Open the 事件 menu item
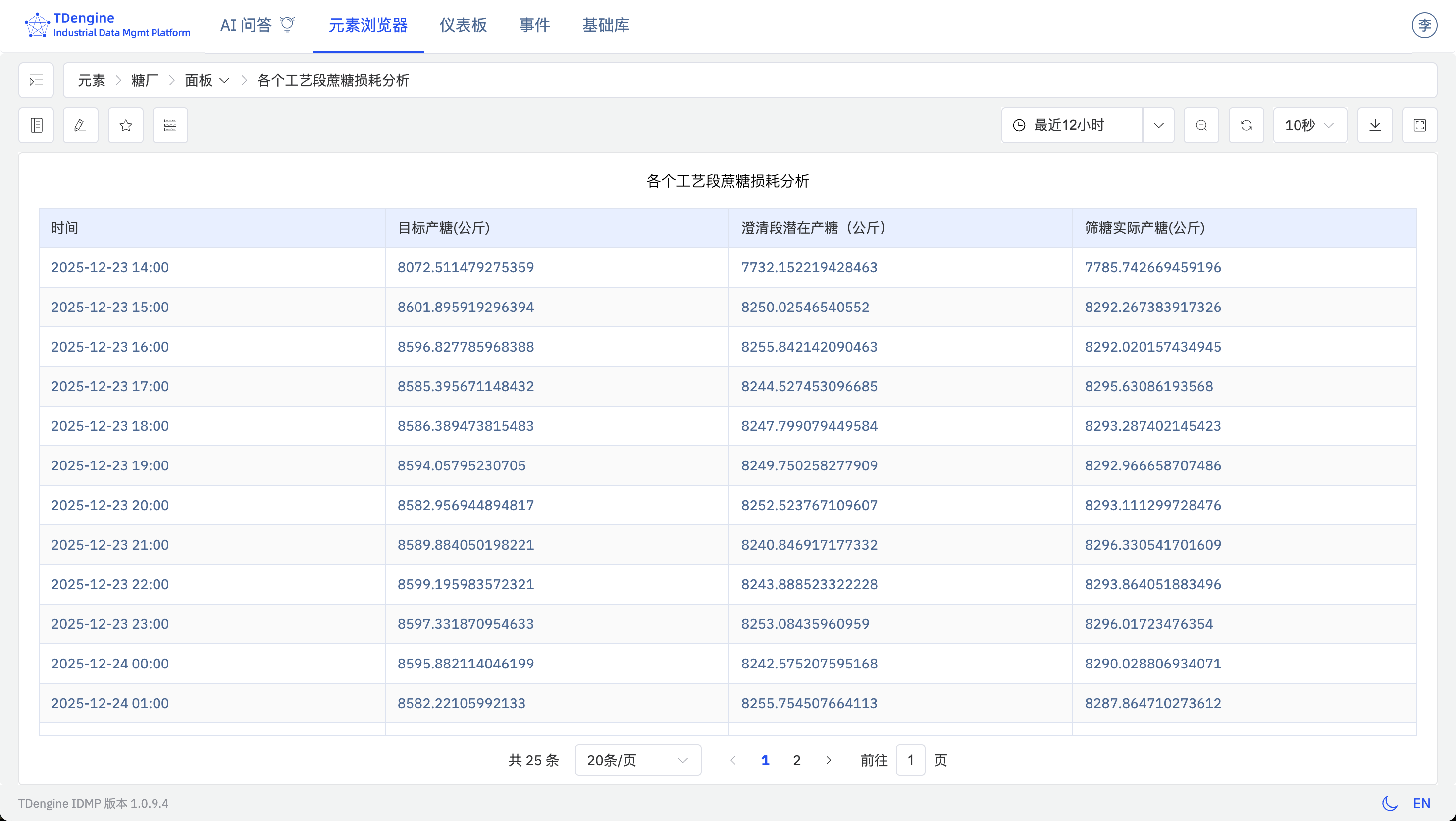Image resolution: width=1456 pixels, height=821 pixels. click(534, 25)
